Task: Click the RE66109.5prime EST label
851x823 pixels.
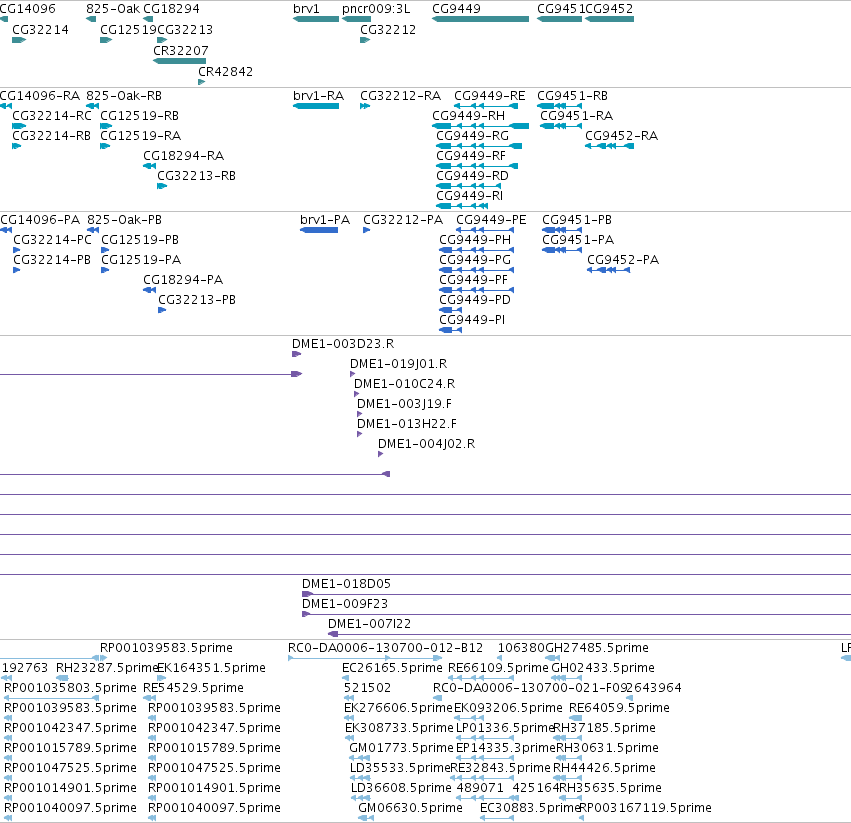Action: pyautogui.click(x=498, y=668)
